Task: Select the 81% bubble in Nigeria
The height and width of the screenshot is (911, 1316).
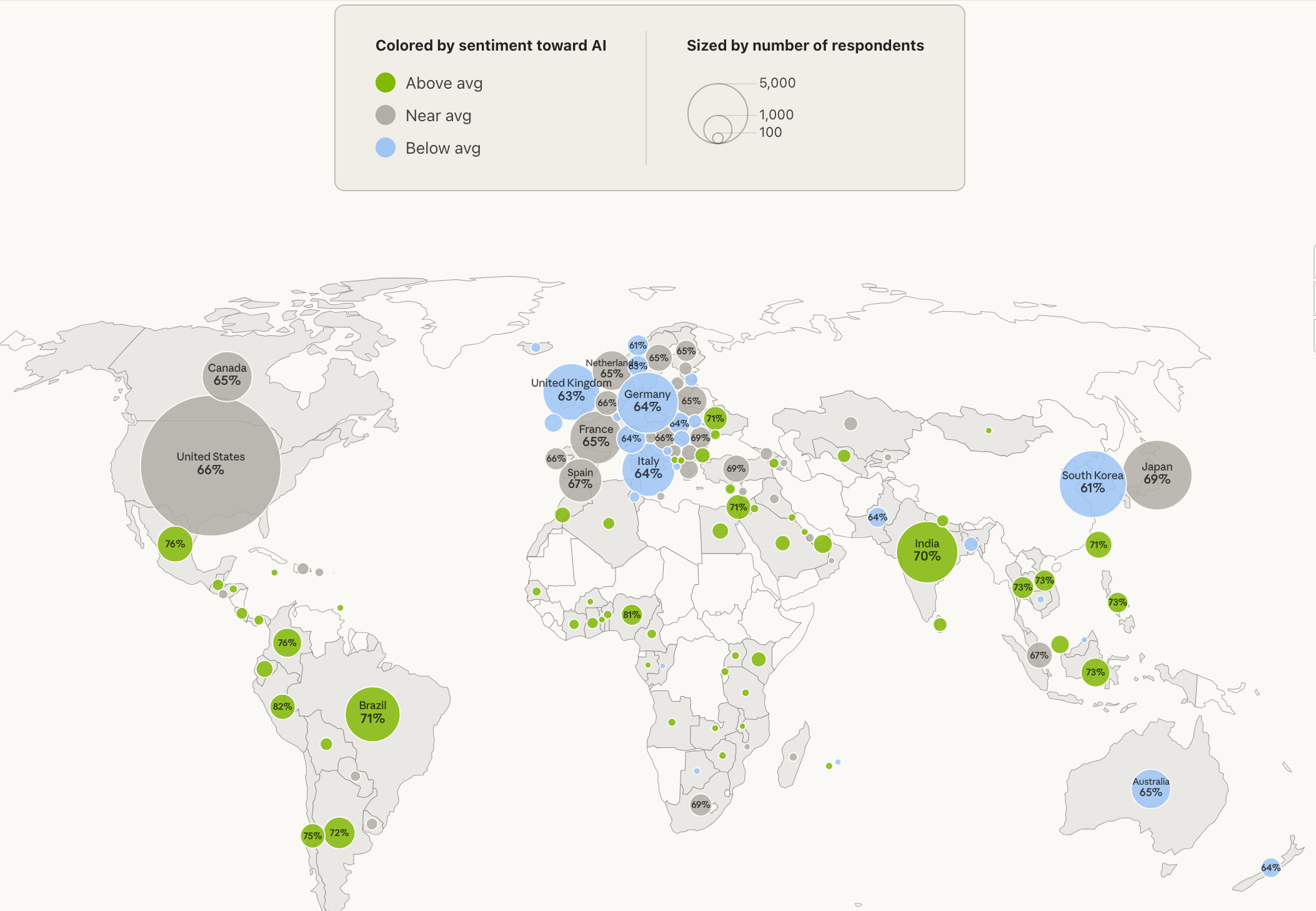Action: [x=632, y=615]
